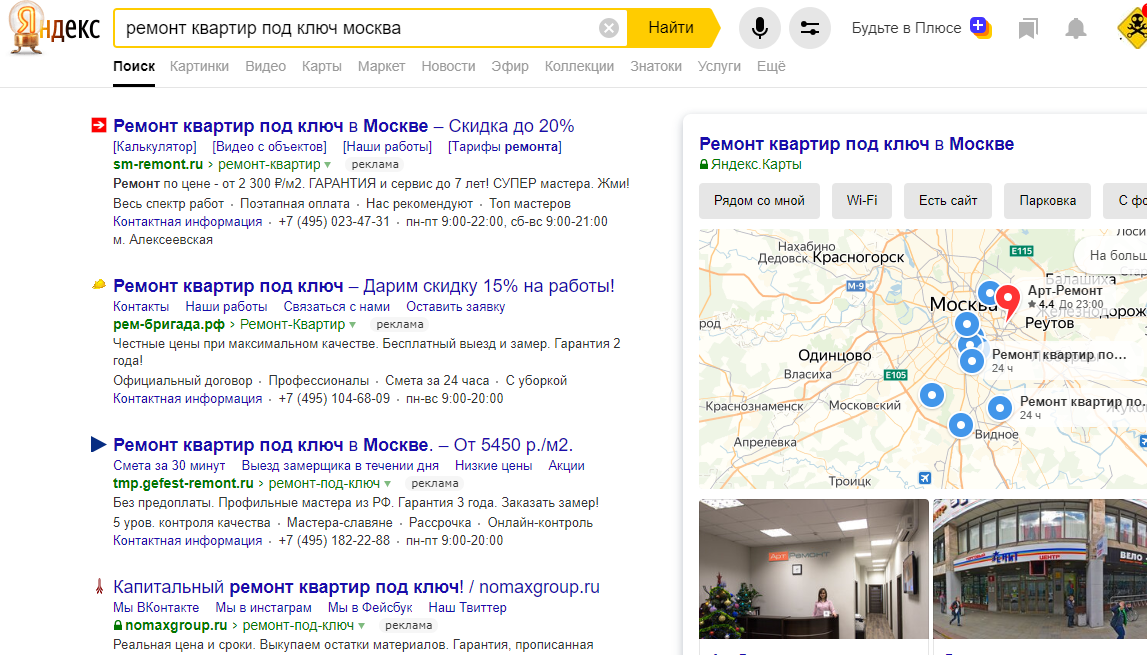Click the Plus badge icon
The image size is (1147, 655).
tap(980, 27)
